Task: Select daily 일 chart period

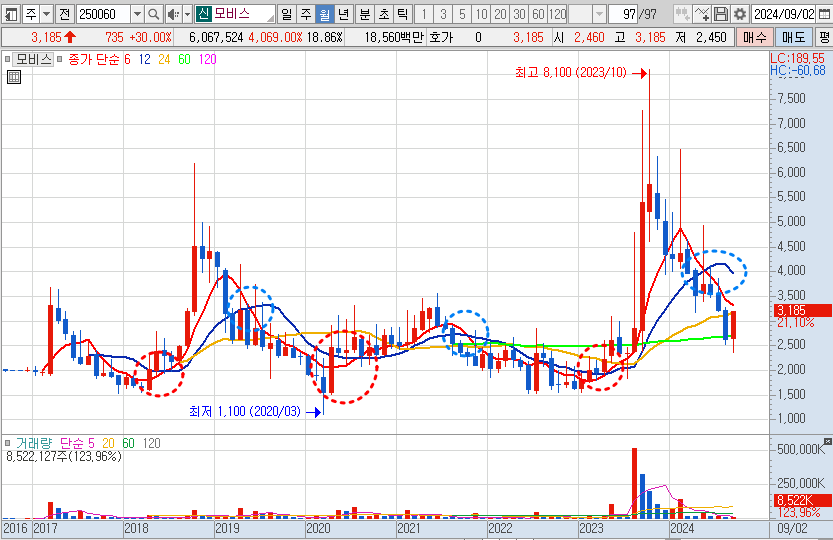Action: [286, 14]
